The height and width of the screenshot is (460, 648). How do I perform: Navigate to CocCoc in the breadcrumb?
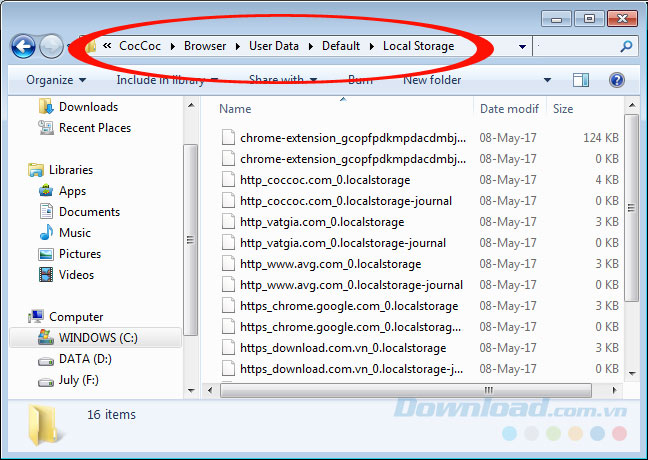coord(140,46)
